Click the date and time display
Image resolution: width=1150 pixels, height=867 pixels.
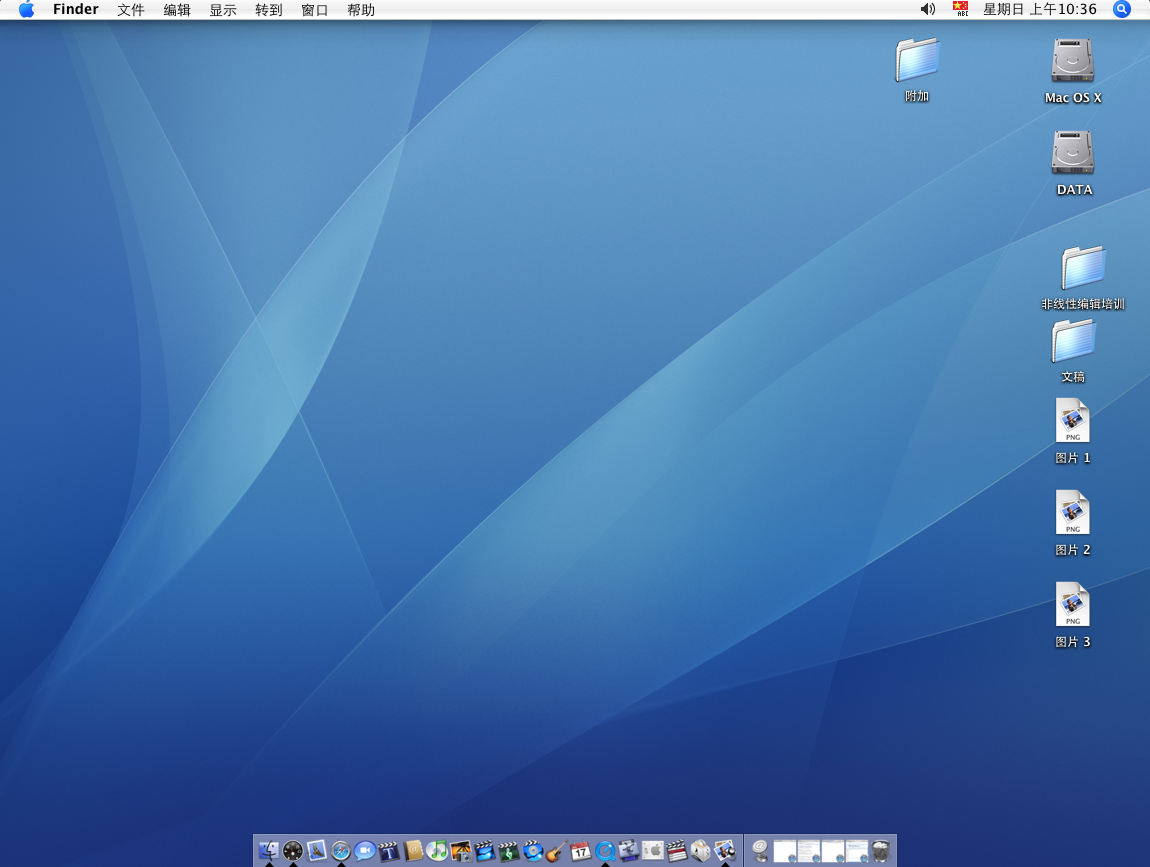coord(1040,10)
